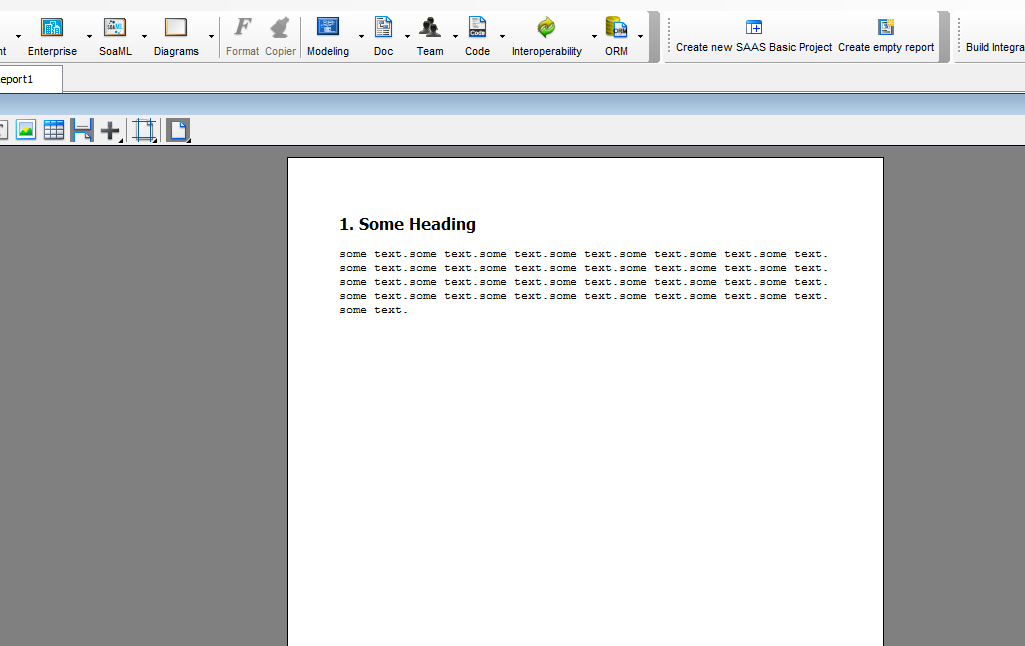The height and width of the screenshot is (646, 1025).
Task: Switch to the Report1 tab
Action: 30,79
